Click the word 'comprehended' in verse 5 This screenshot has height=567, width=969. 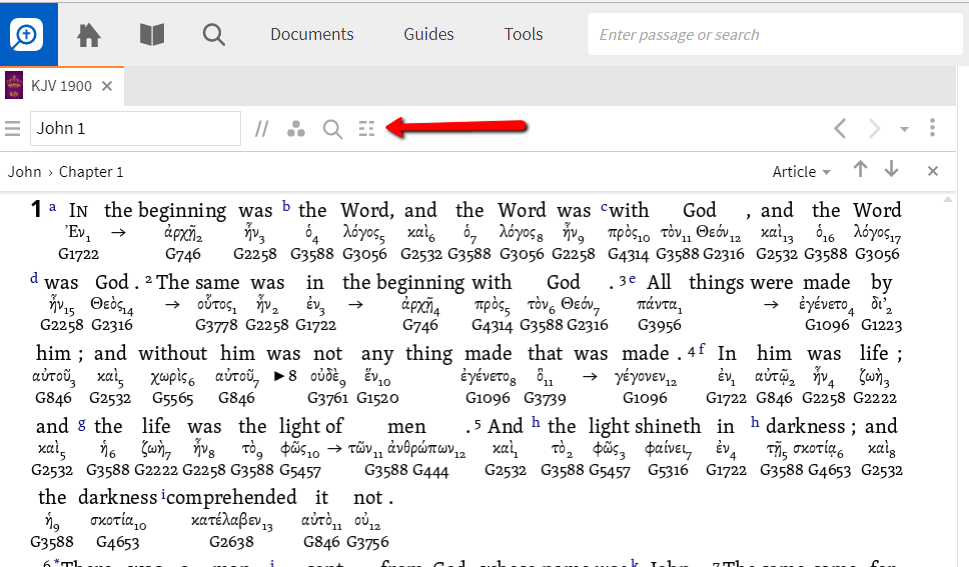point(232,497)
